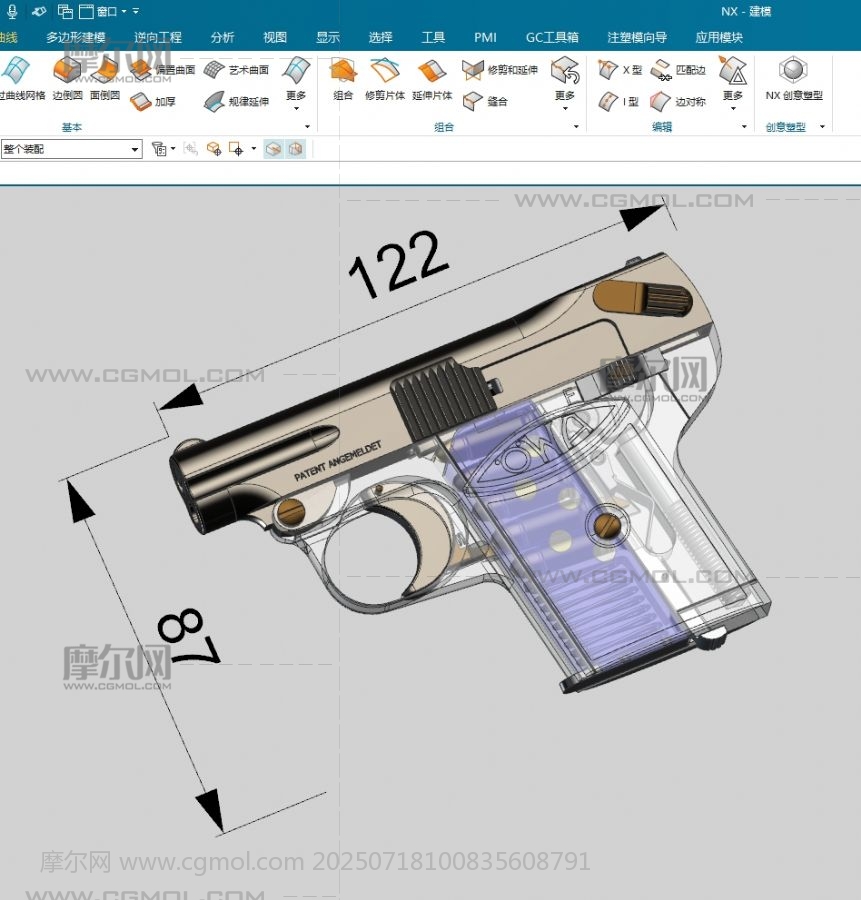
Task: Expand the quick access toolbar customize arrow
Action: 136,11
